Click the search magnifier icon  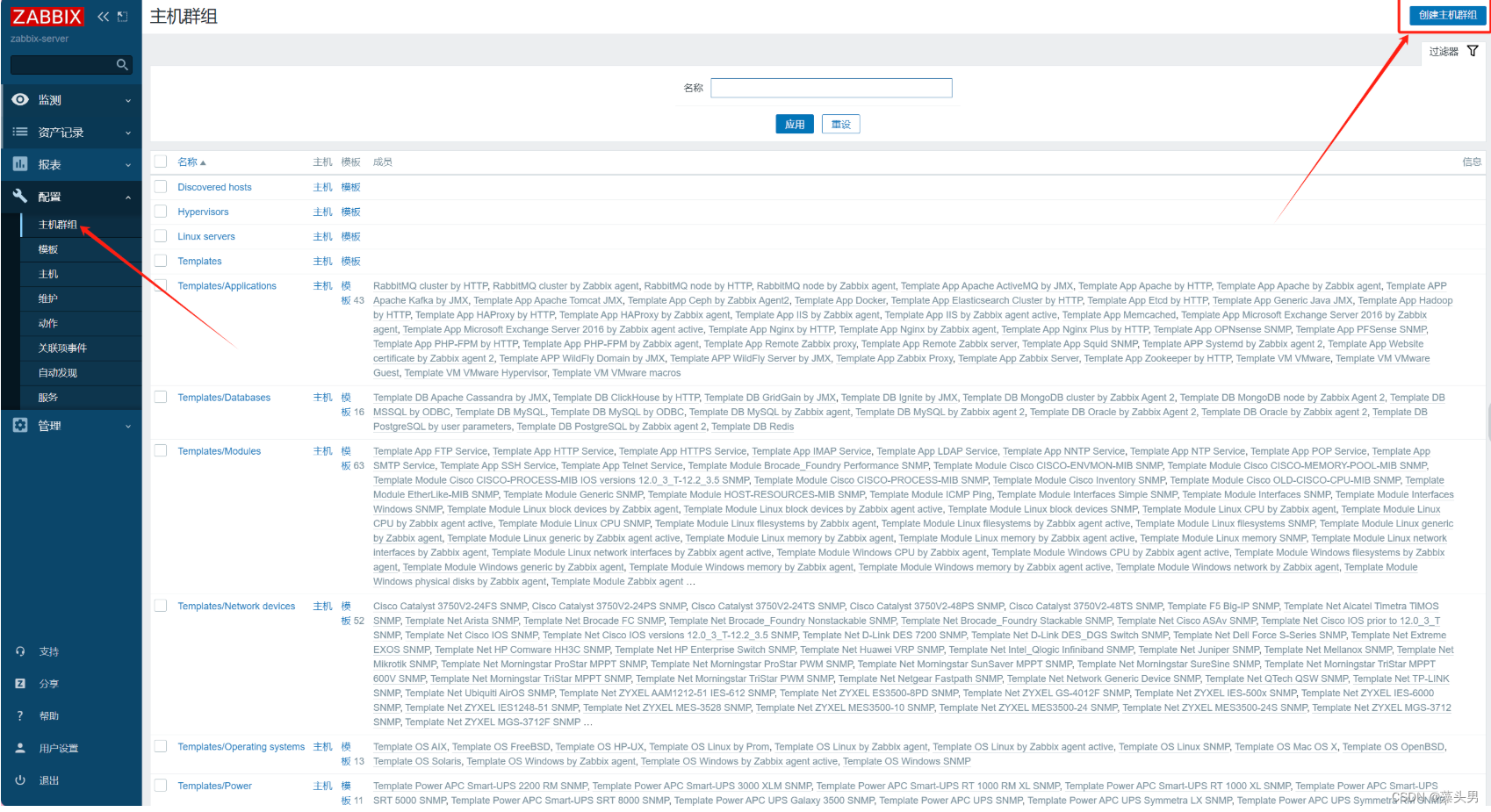point(122,64)
